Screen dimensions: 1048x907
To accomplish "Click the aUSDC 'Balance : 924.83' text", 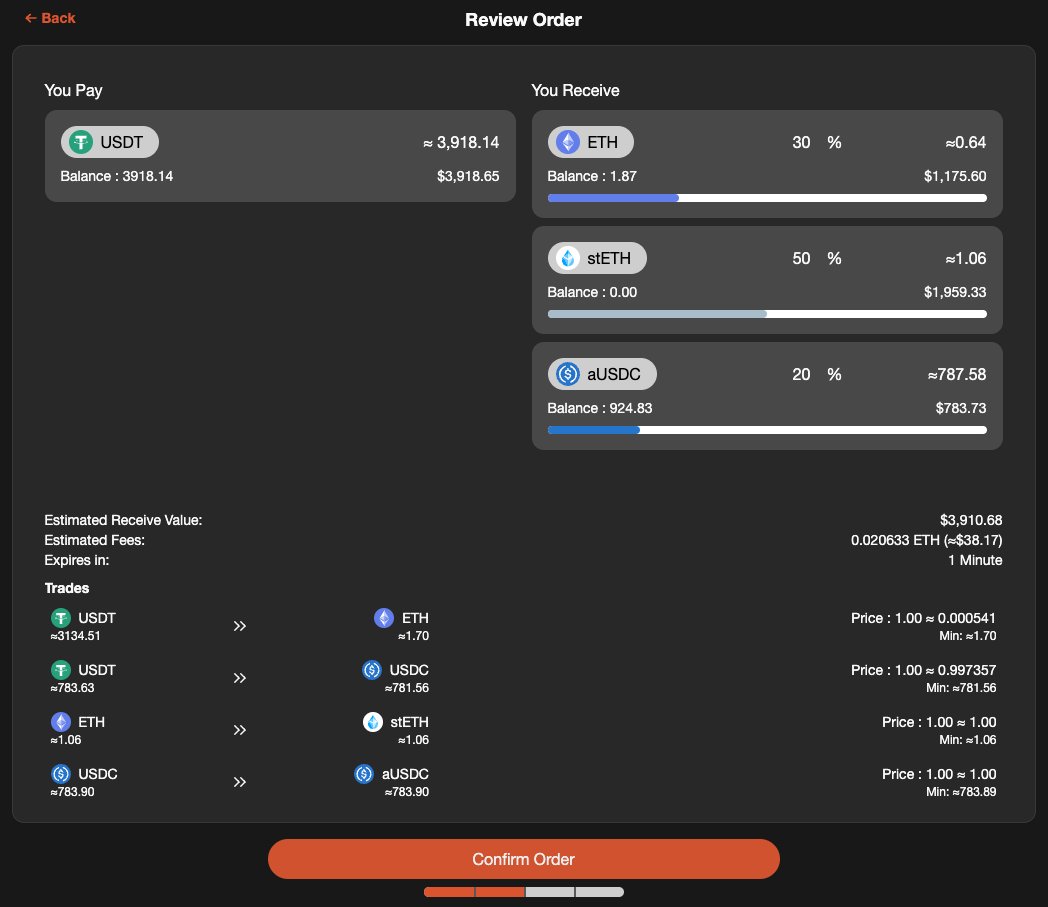I will 600,408.
